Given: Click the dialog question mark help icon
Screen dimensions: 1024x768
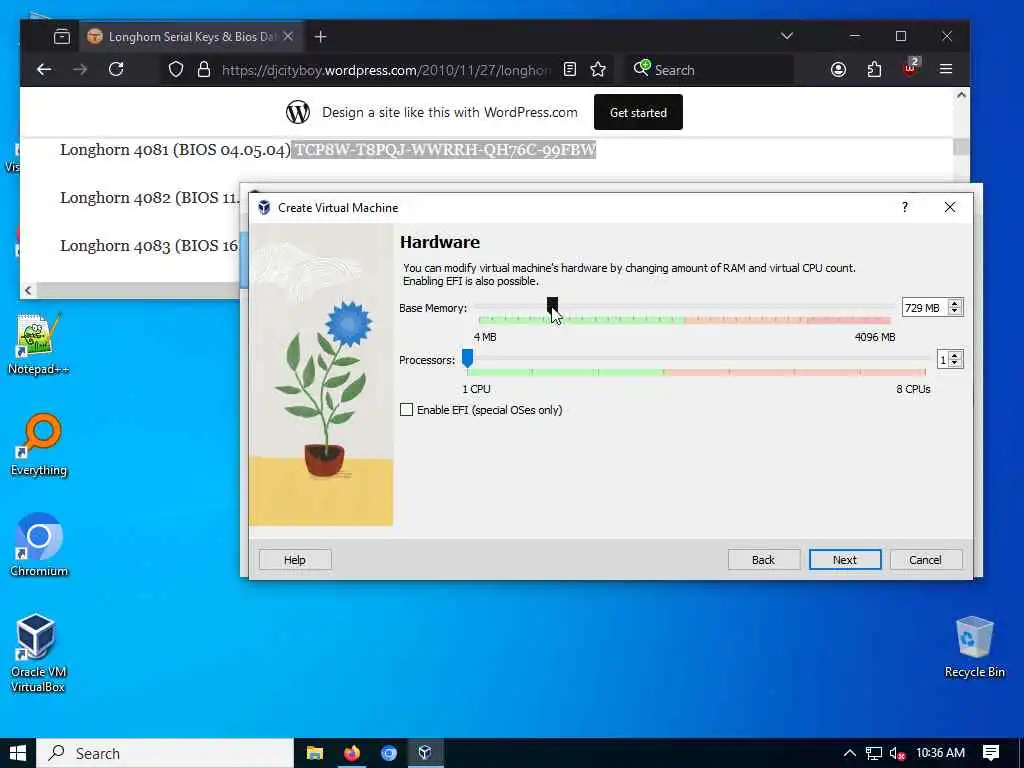Looking at the screenshot, I should [x=904, y=207].
